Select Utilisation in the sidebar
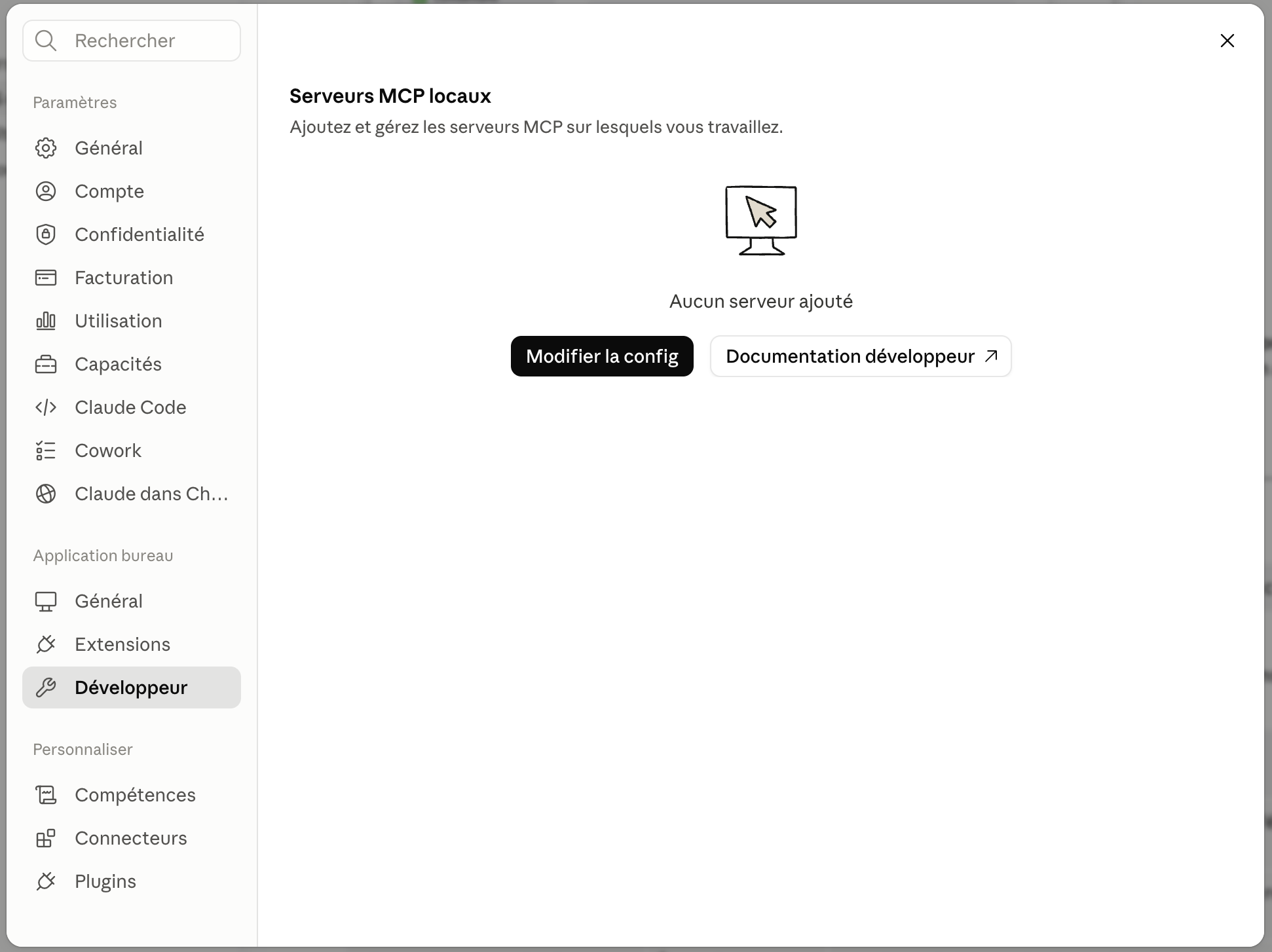The width and height of the screenshot is (1272, 952). pos(132,321)
